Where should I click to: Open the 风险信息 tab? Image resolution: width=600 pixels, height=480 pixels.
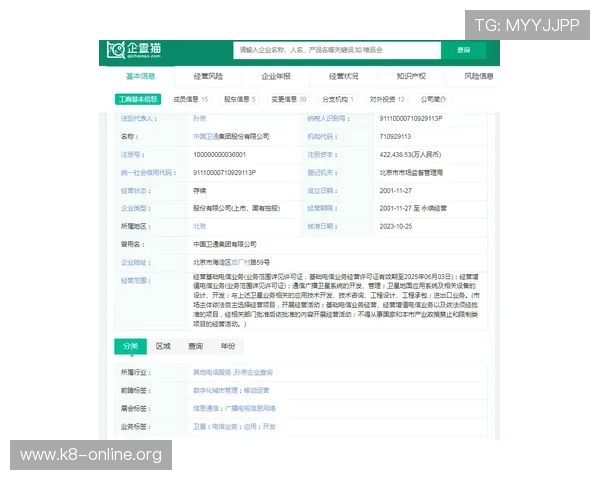pos(479,76)
